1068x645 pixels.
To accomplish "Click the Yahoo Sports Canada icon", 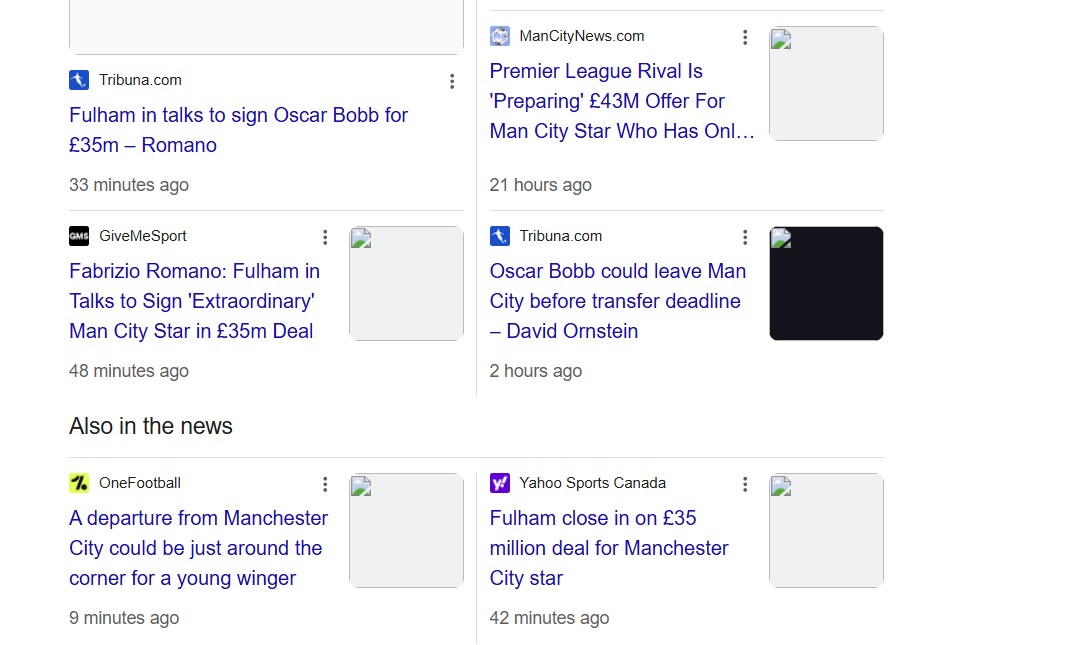I will [500, 483].
